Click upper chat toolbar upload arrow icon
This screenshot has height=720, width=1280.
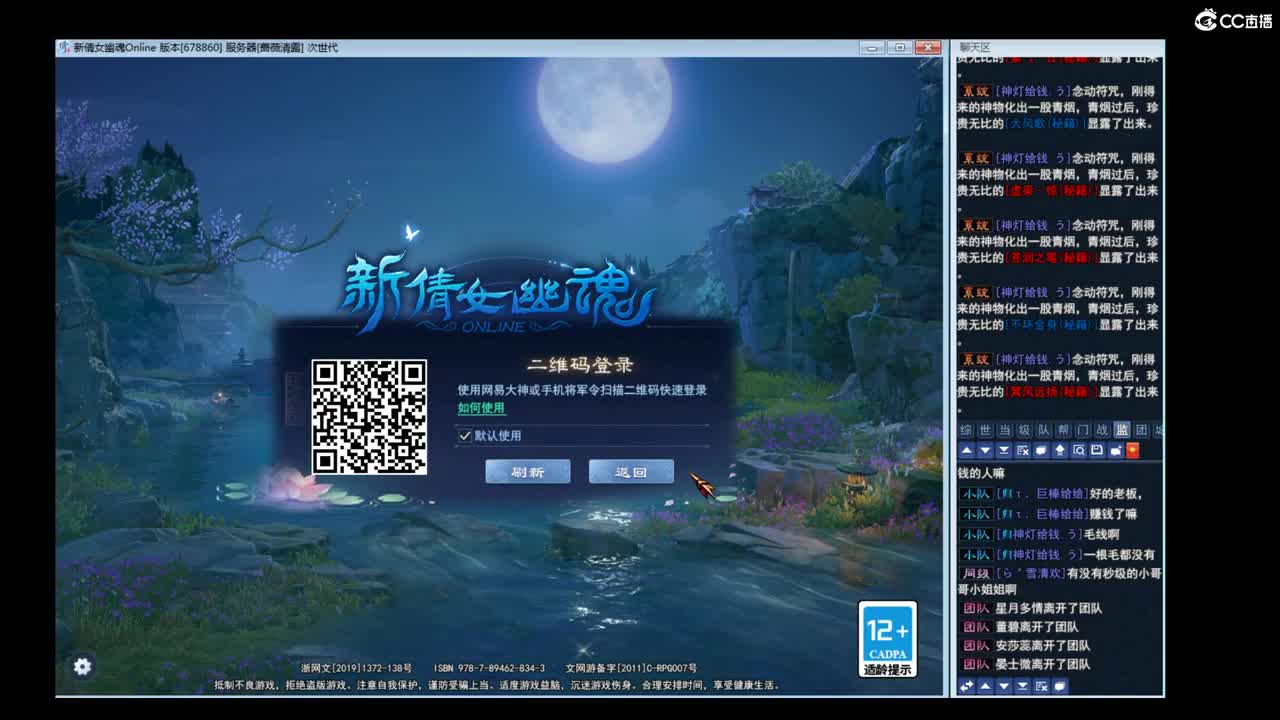1059,451
